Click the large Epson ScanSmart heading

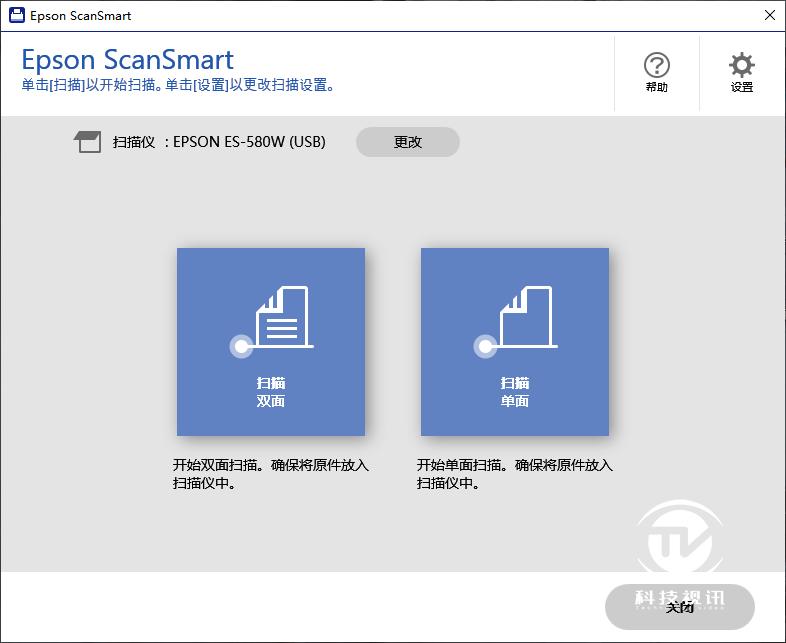coord(127,60)
